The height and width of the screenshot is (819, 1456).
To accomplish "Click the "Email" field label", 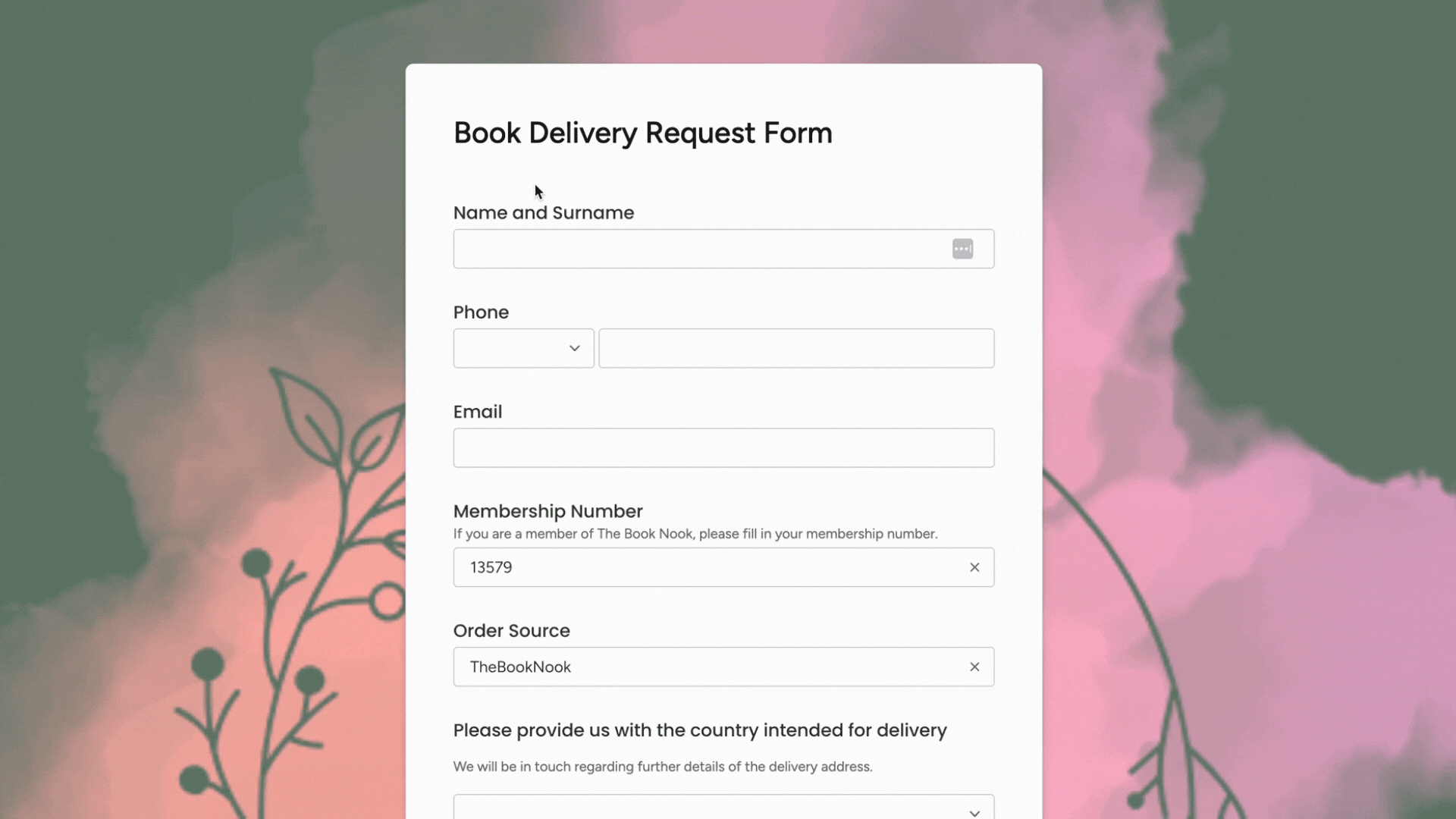I will pos(478,412).
